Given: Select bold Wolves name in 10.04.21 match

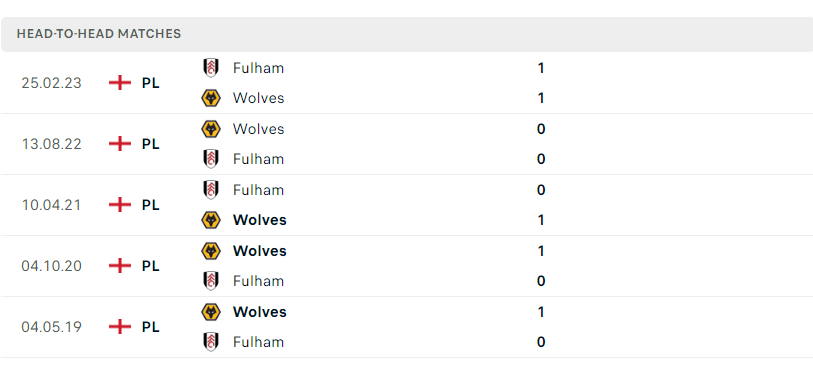Looking at the screenshot, I should pos(260,220).
